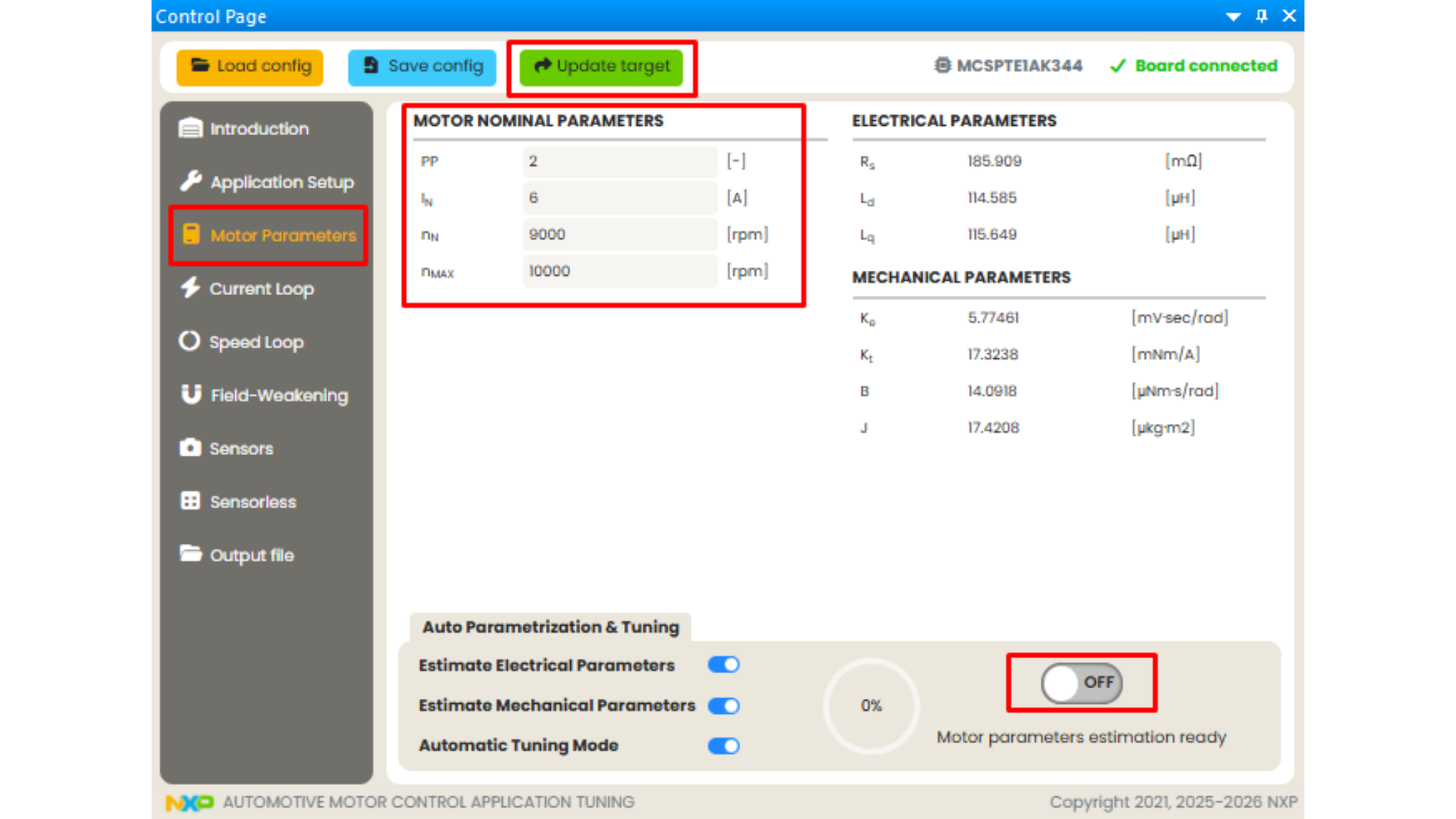Screen dimensions: 1456x819
Task: Click the Copyright 2021, 2025-2026 NXP text
Action: point(1174,802)
